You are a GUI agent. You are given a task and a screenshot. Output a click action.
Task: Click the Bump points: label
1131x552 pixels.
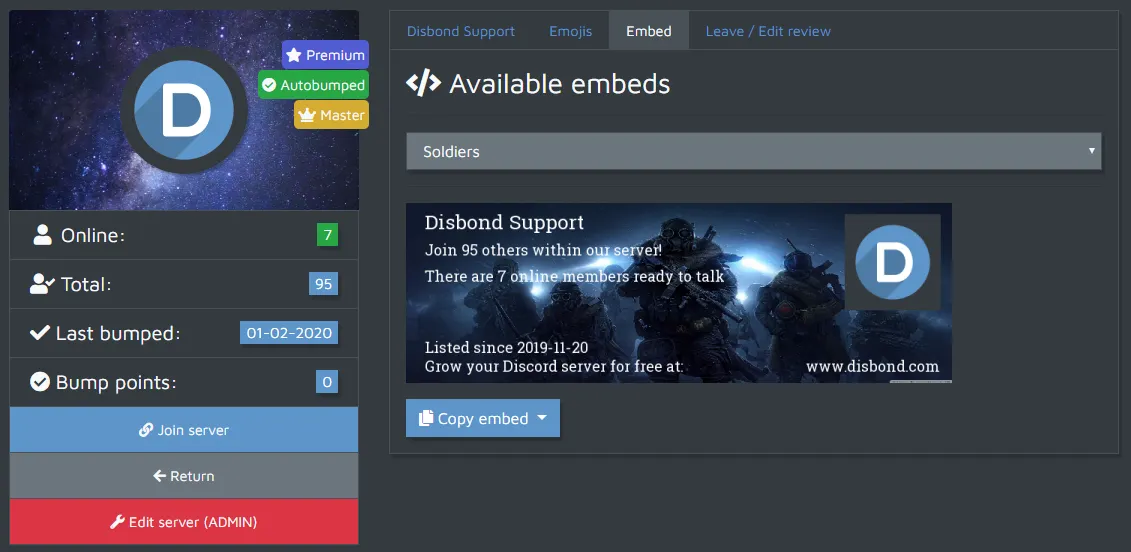[116, 382]
